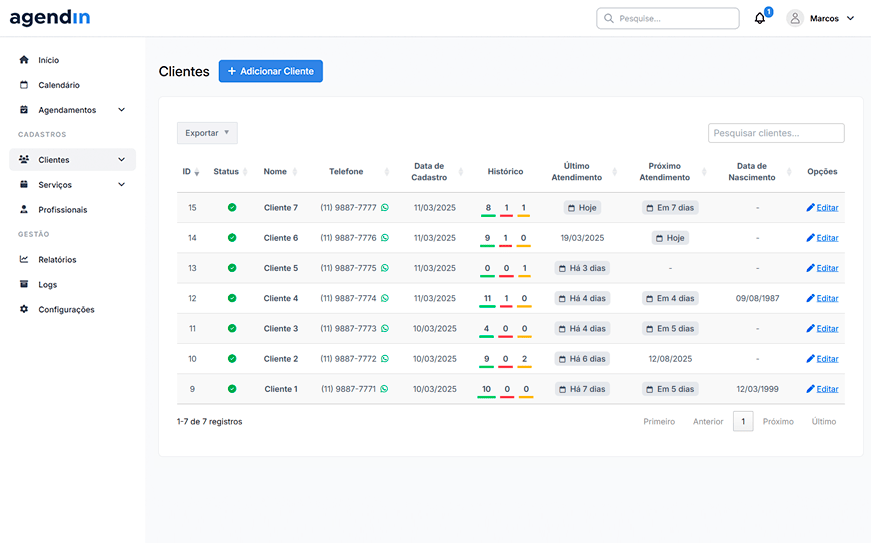The width and height of the screenshot is (871, 543).
Task: Click the Relatórios chart icon
Action: [24, 259]
